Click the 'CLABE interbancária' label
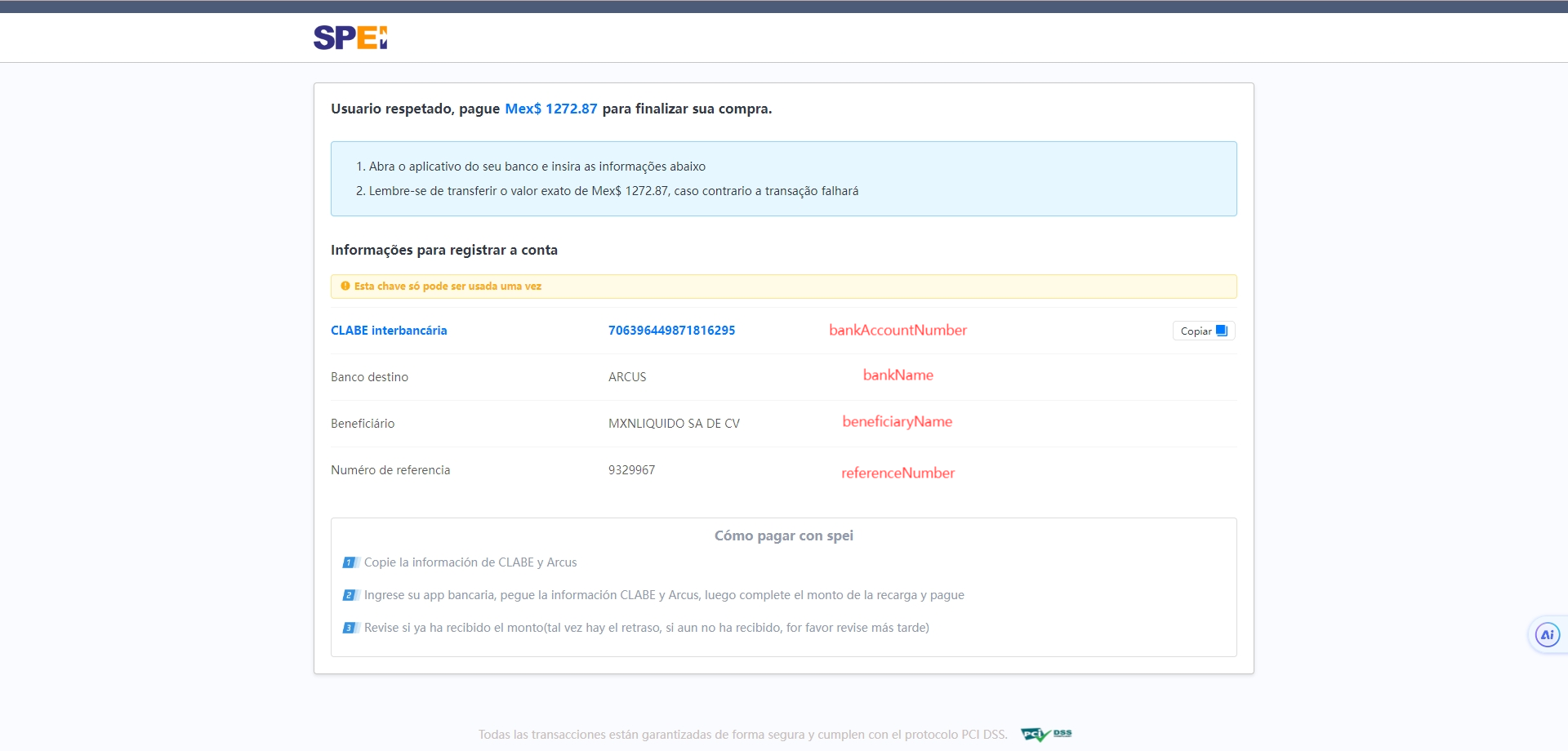Viewport: 1568px width, 751px height. coord(389,331)
